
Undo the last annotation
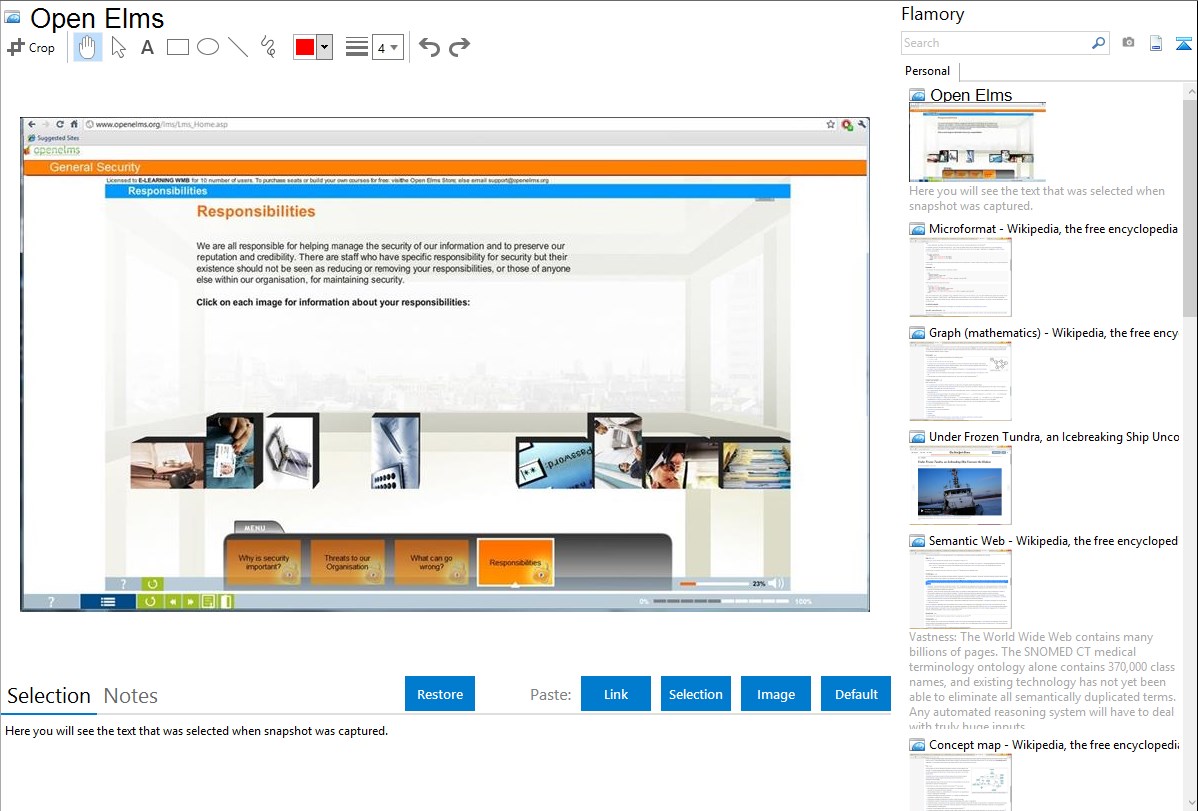[429, 47]
